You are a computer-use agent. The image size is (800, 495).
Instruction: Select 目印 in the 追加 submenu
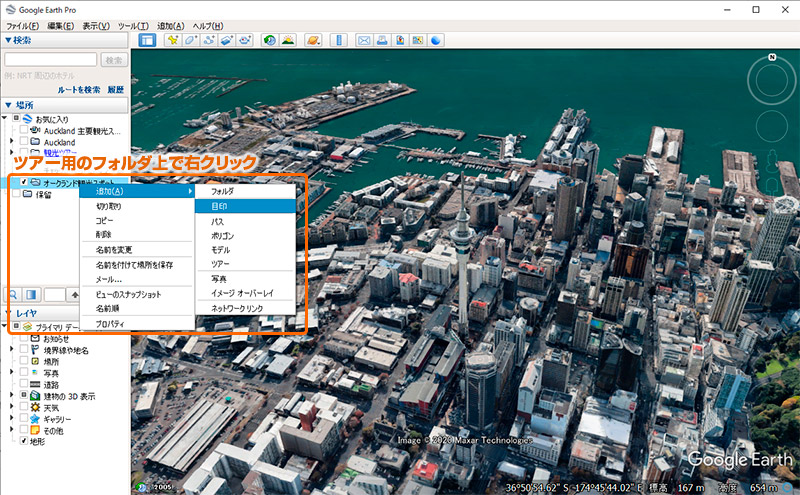(245, 206)
